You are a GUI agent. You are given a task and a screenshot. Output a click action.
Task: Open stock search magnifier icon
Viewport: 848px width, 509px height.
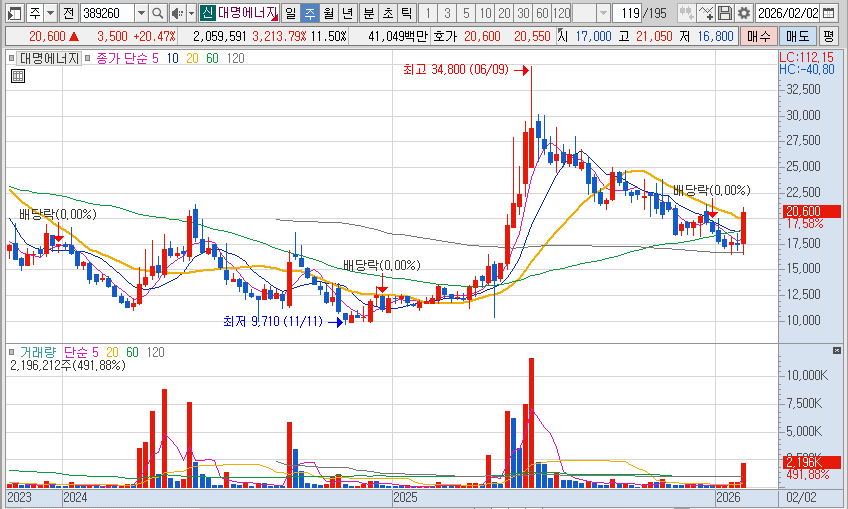click(x=157, y=12)
